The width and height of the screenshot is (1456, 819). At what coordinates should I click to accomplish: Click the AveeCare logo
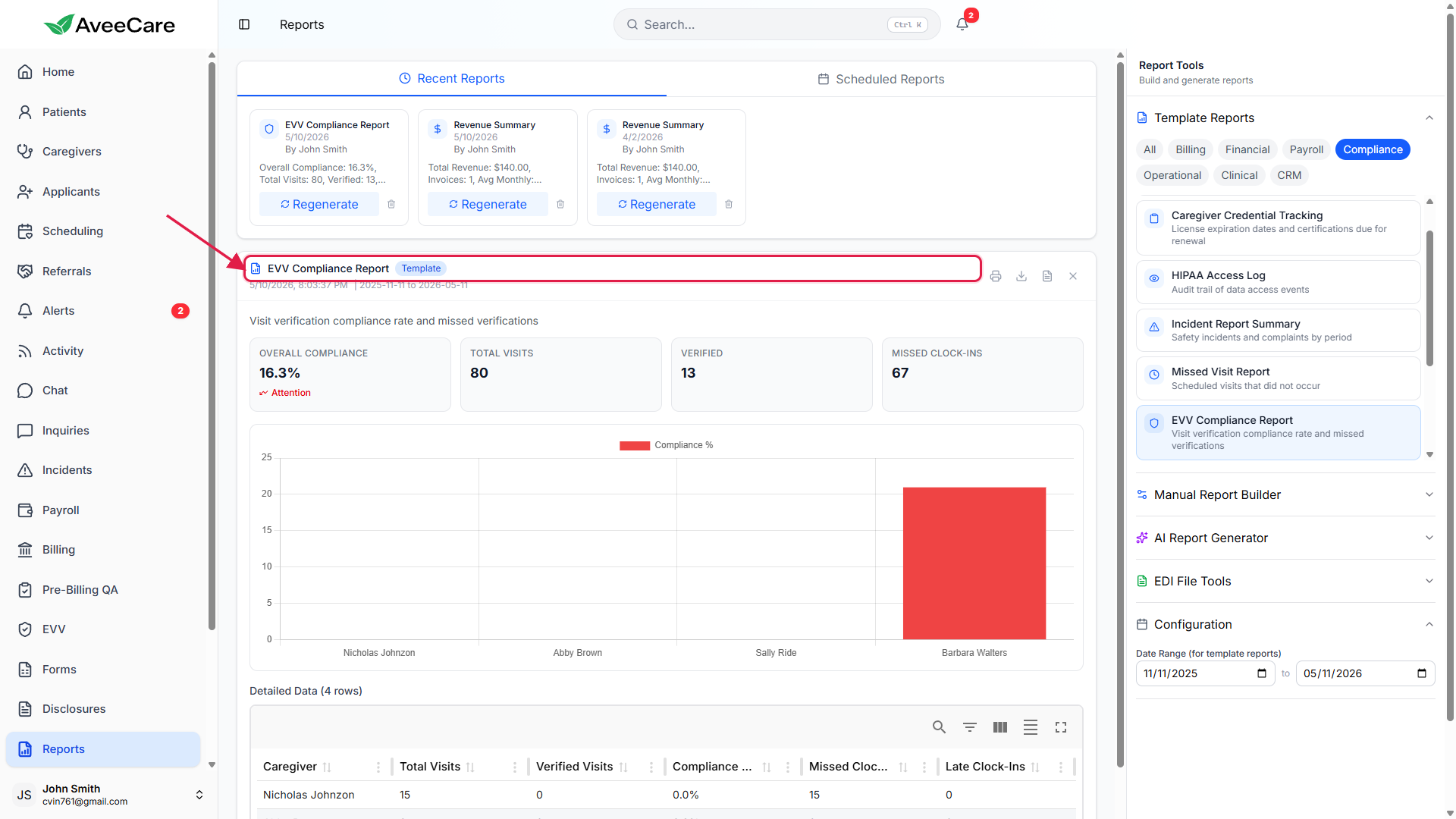(109, 25)
